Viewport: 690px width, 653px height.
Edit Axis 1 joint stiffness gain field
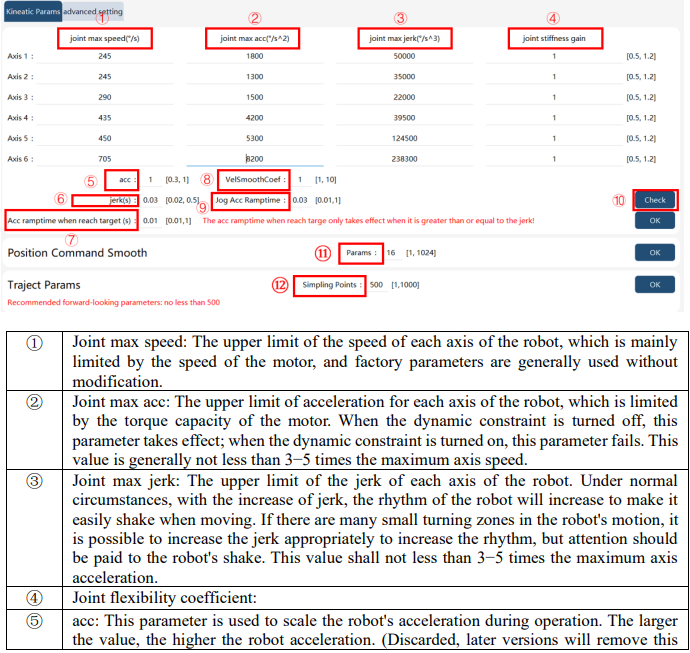click(x=554, y=56)
